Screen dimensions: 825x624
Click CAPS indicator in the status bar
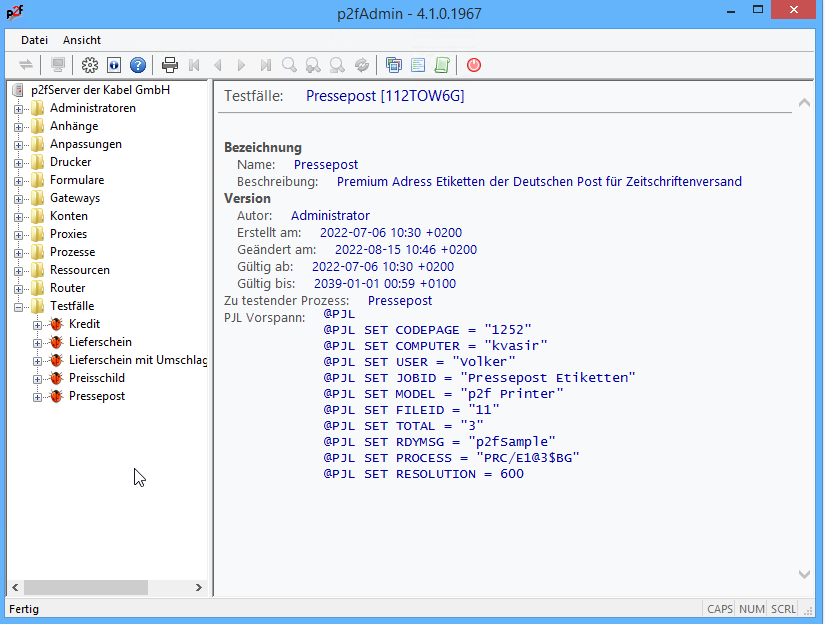pyautogui.click(x=720, y=609)
